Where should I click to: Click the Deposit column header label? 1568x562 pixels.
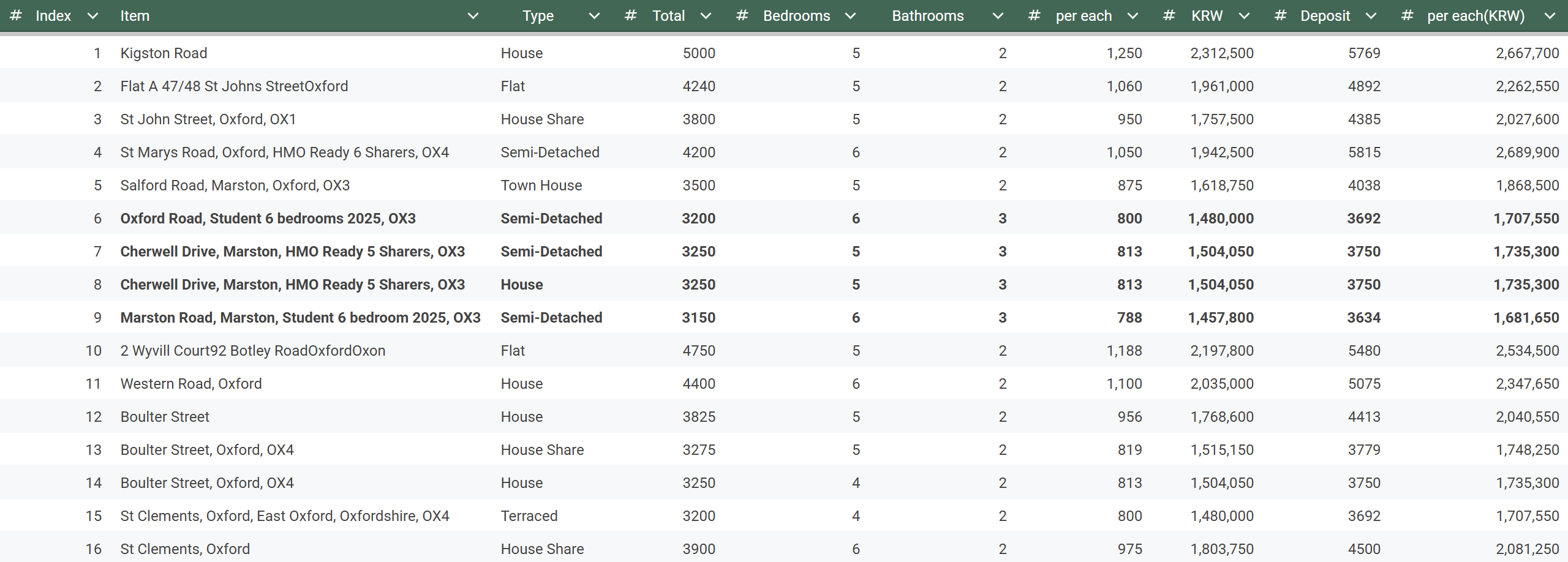[x=1325, y=16]
